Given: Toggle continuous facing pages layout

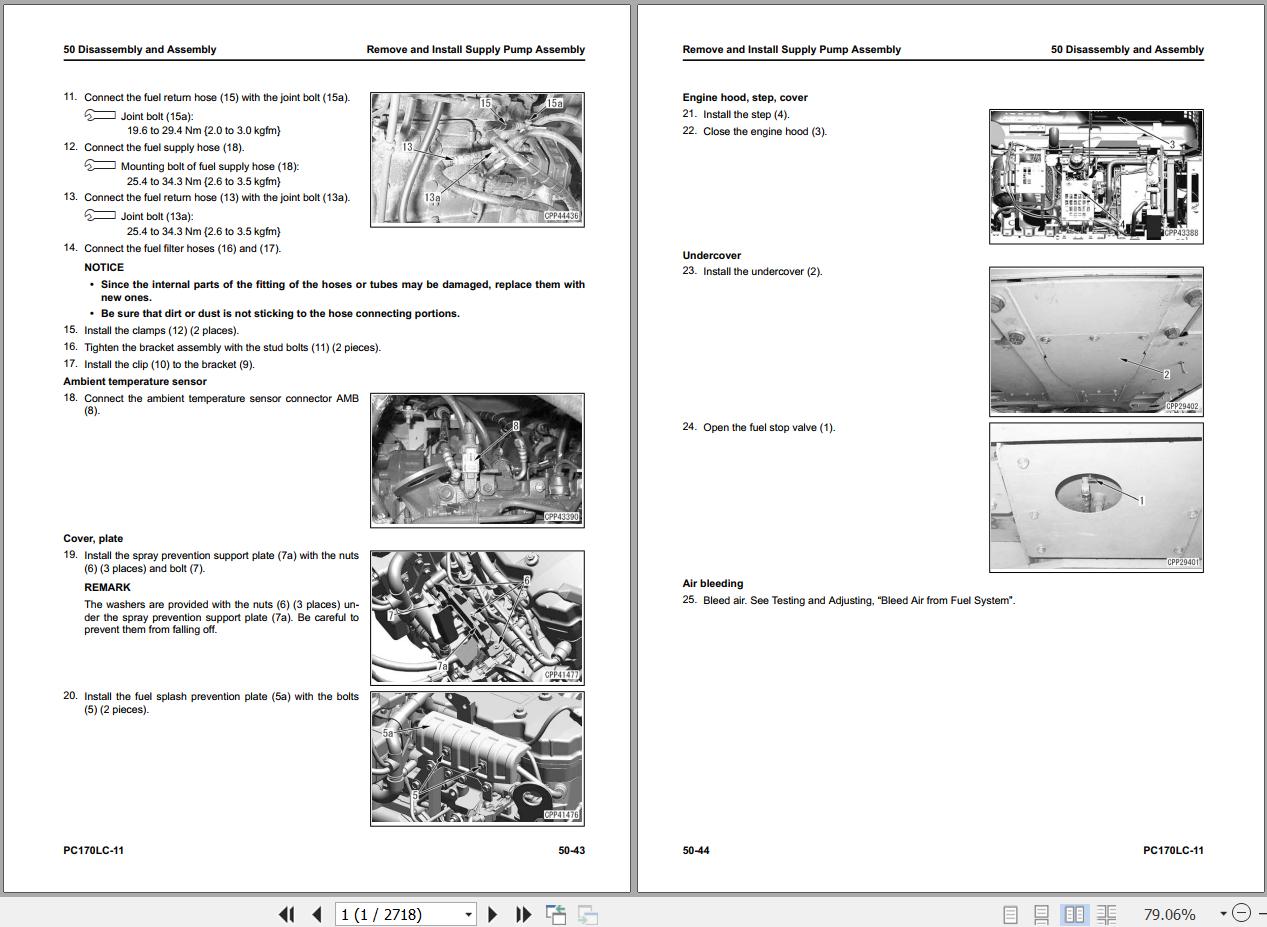Looking at the screenshot, I should [x=1106, y=914].
